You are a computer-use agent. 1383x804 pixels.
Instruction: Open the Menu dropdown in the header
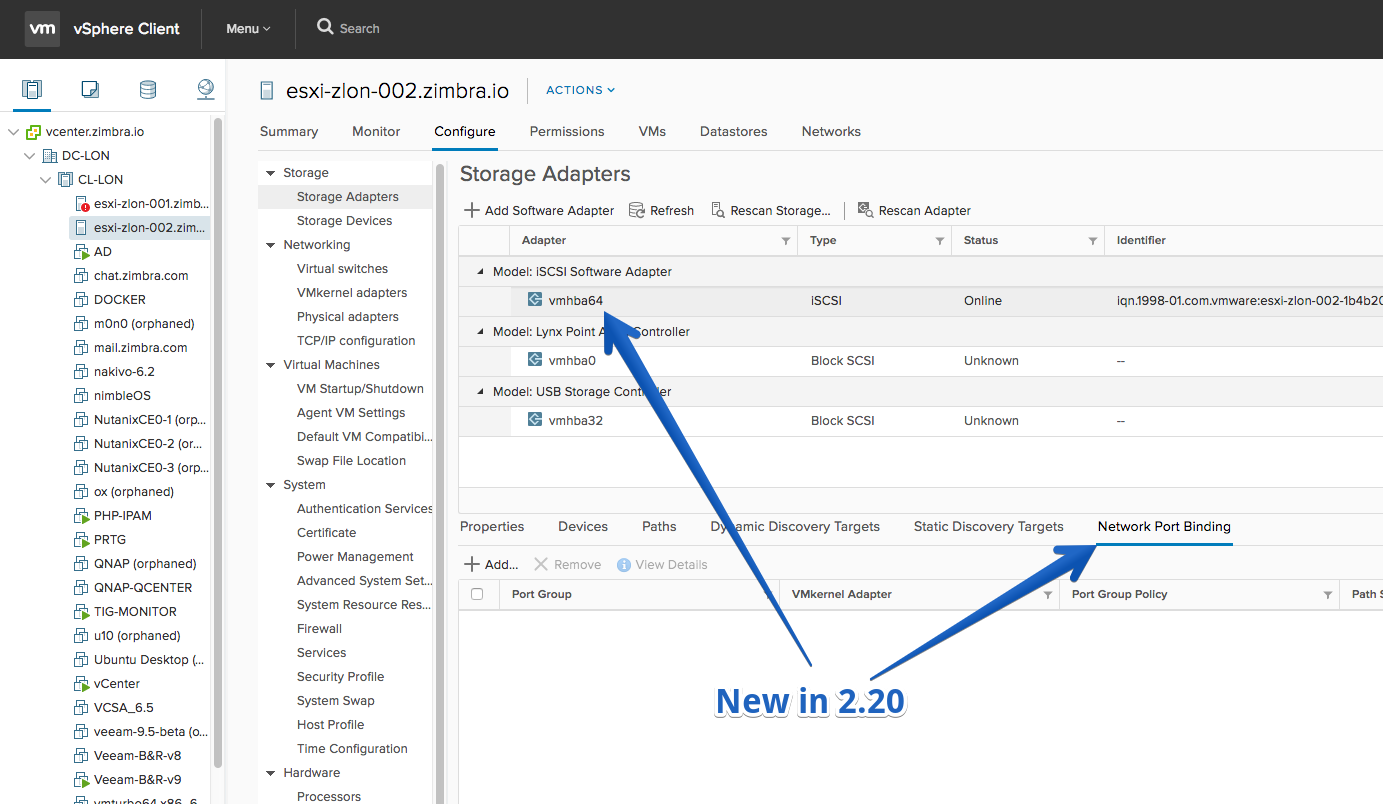pyautogui.click(x=248, y=29)
